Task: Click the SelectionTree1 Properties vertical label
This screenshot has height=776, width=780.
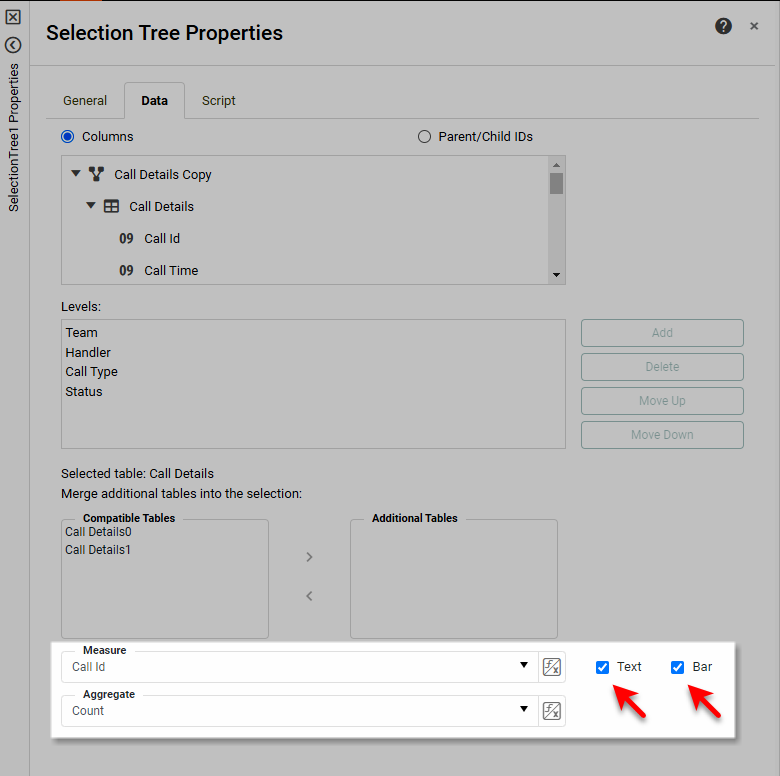Action: 14,138
